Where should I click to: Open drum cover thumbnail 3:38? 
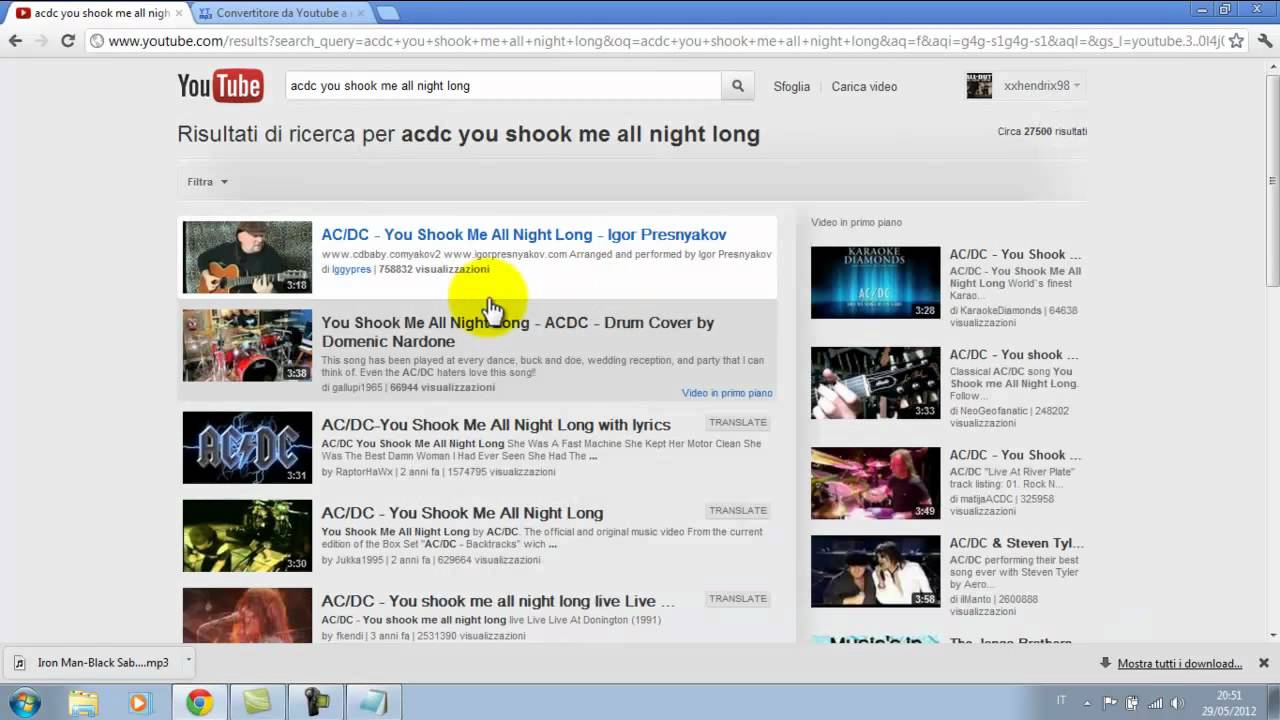coord(247,345)
